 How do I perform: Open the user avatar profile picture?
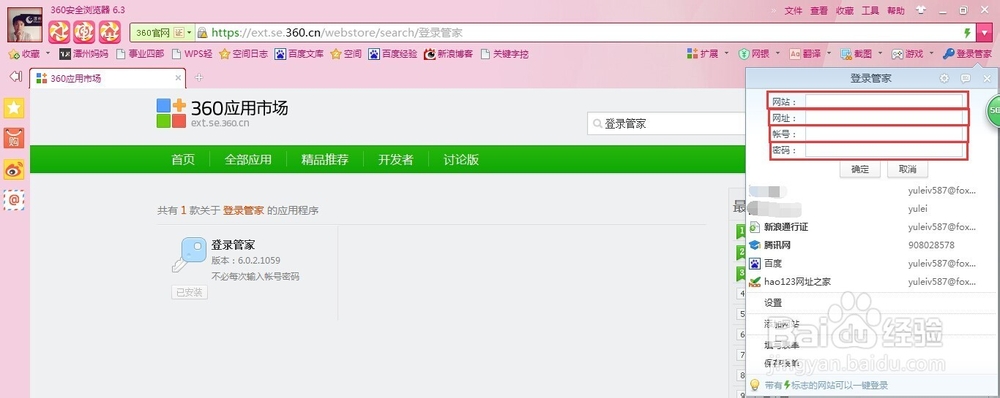[25, 24]
